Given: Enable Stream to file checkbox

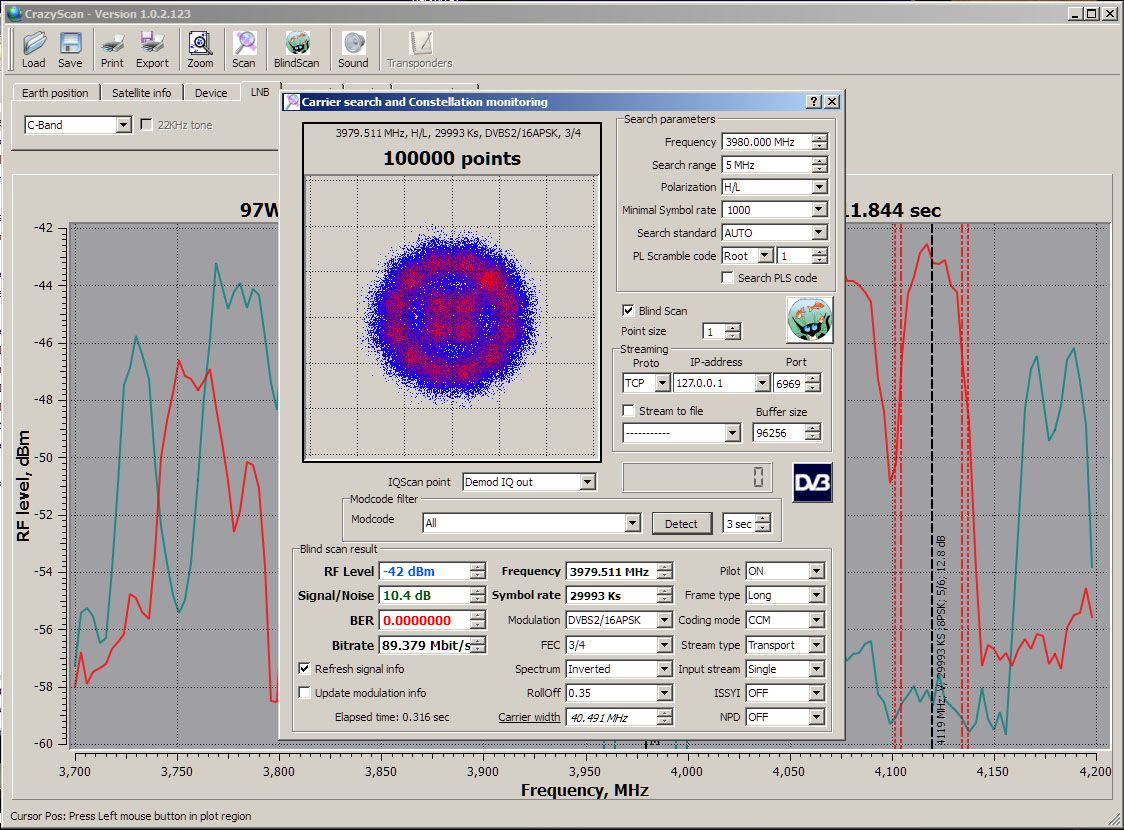Looking at the screenshot, I should pos(628,411).
